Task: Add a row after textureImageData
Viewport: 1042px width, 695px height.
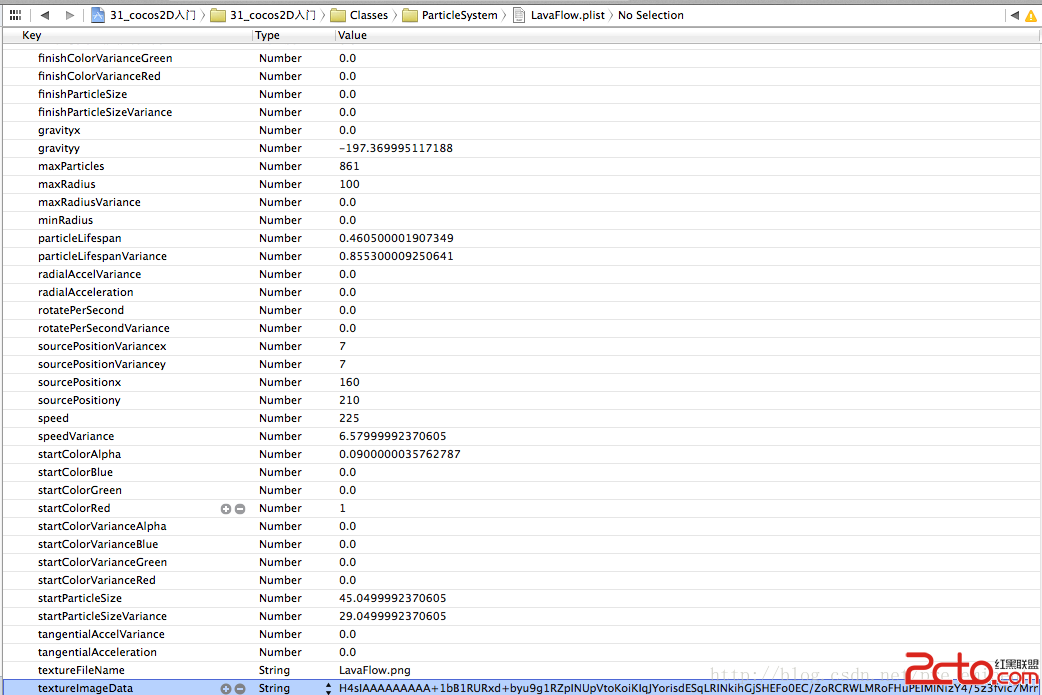Action: click(226, 689)
